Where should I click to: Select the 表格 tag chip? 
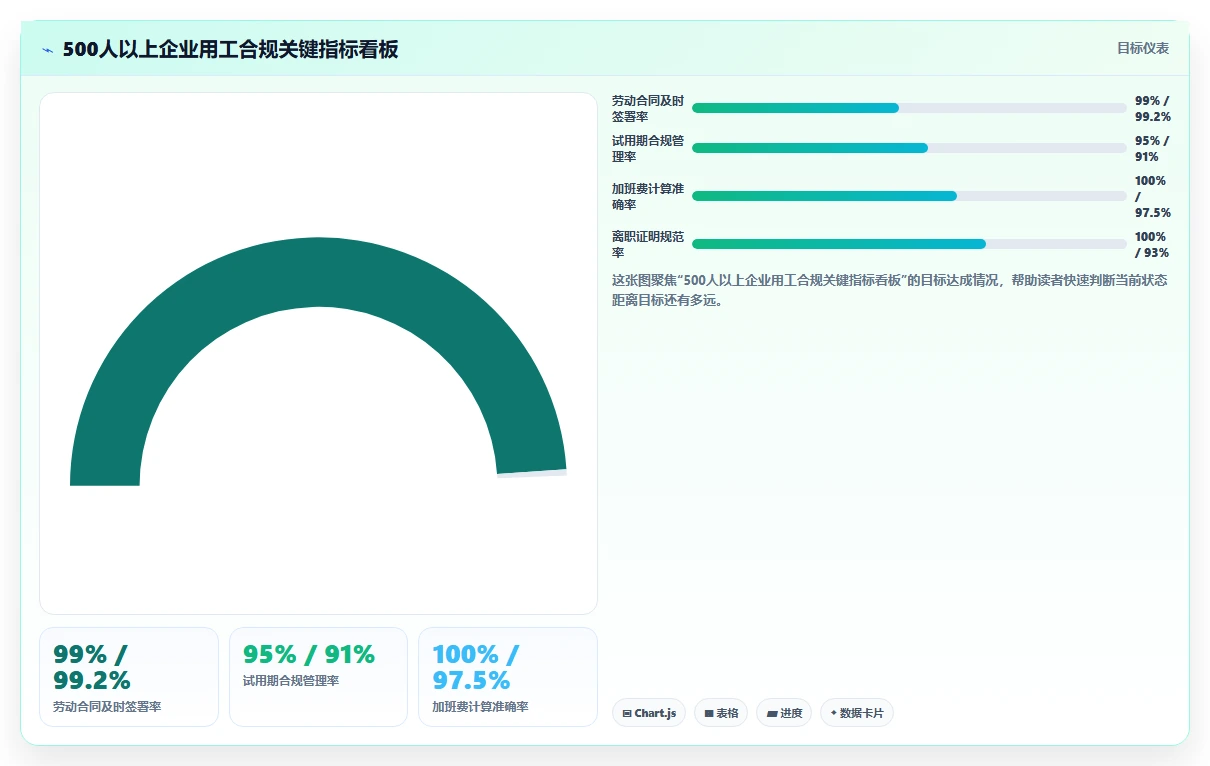(x=721, y=713)
